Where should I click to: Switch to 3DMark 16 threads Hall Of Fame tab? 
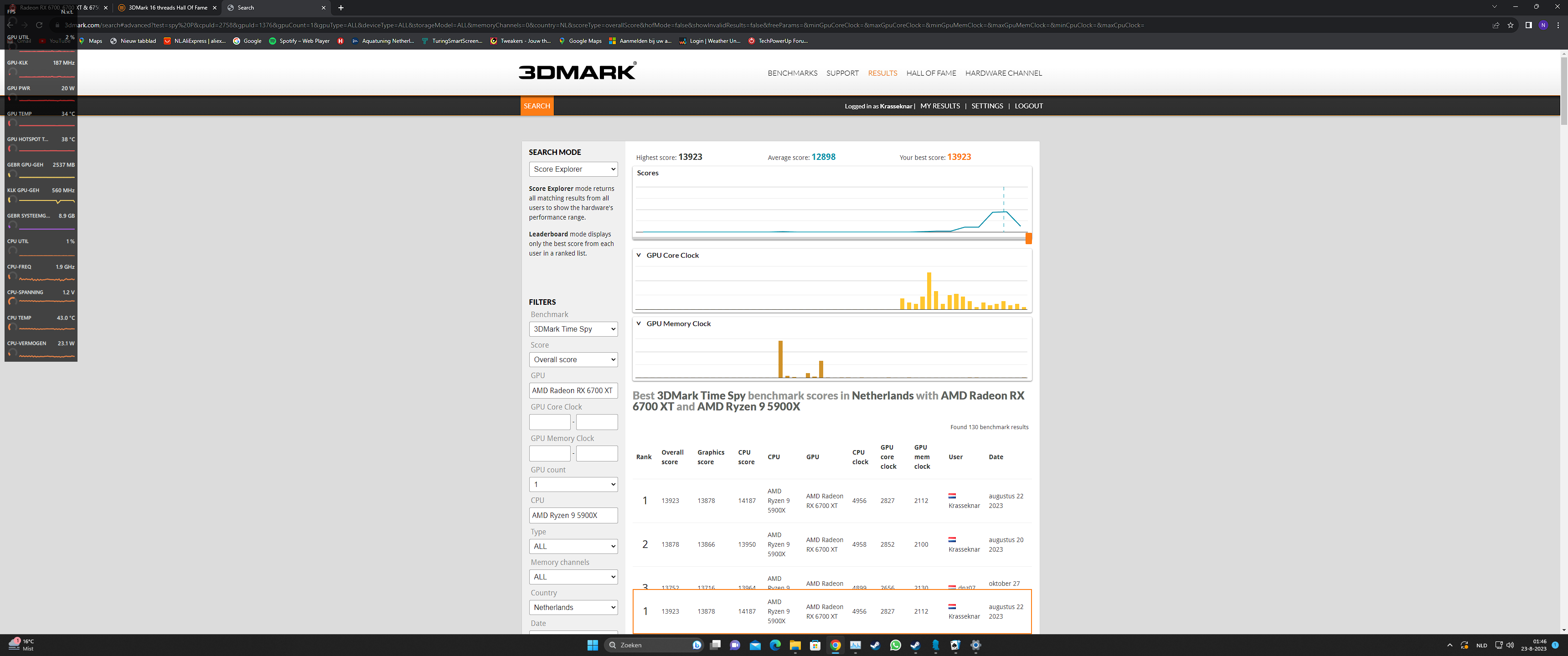pos(167,8)
